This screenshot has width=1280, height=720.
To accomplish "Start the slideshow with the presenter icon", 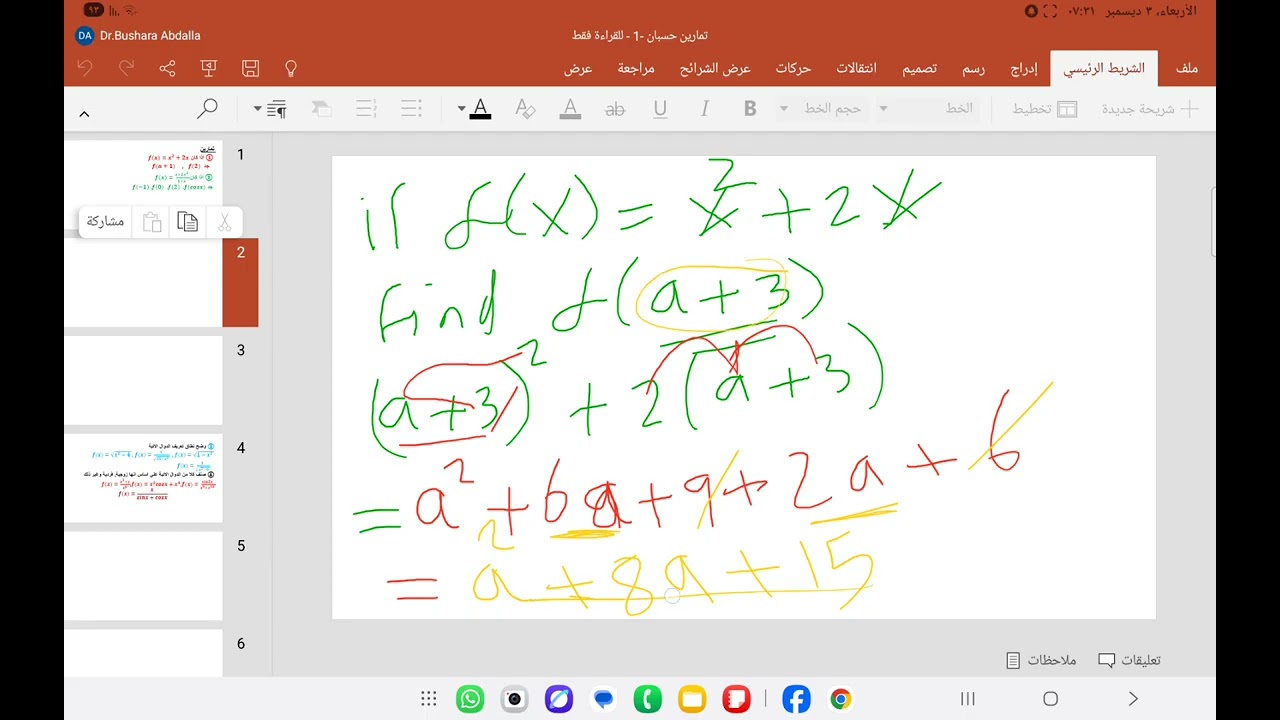I will click(x=209, y=68).
